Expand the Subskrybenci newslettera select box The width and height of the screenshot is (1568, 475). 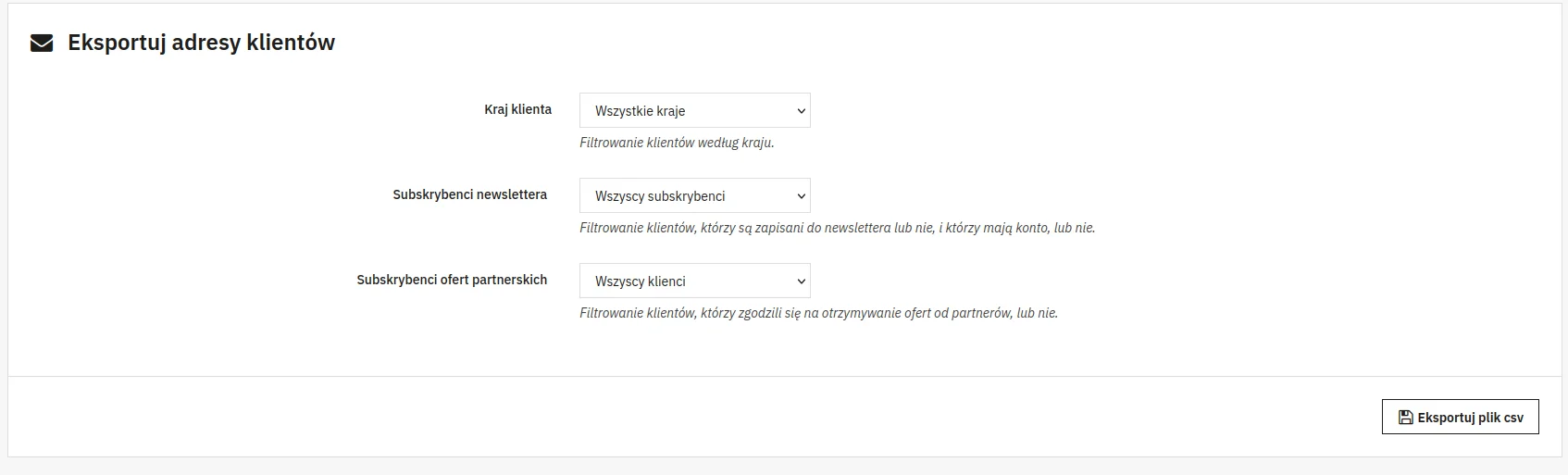[x=694, y=196]
